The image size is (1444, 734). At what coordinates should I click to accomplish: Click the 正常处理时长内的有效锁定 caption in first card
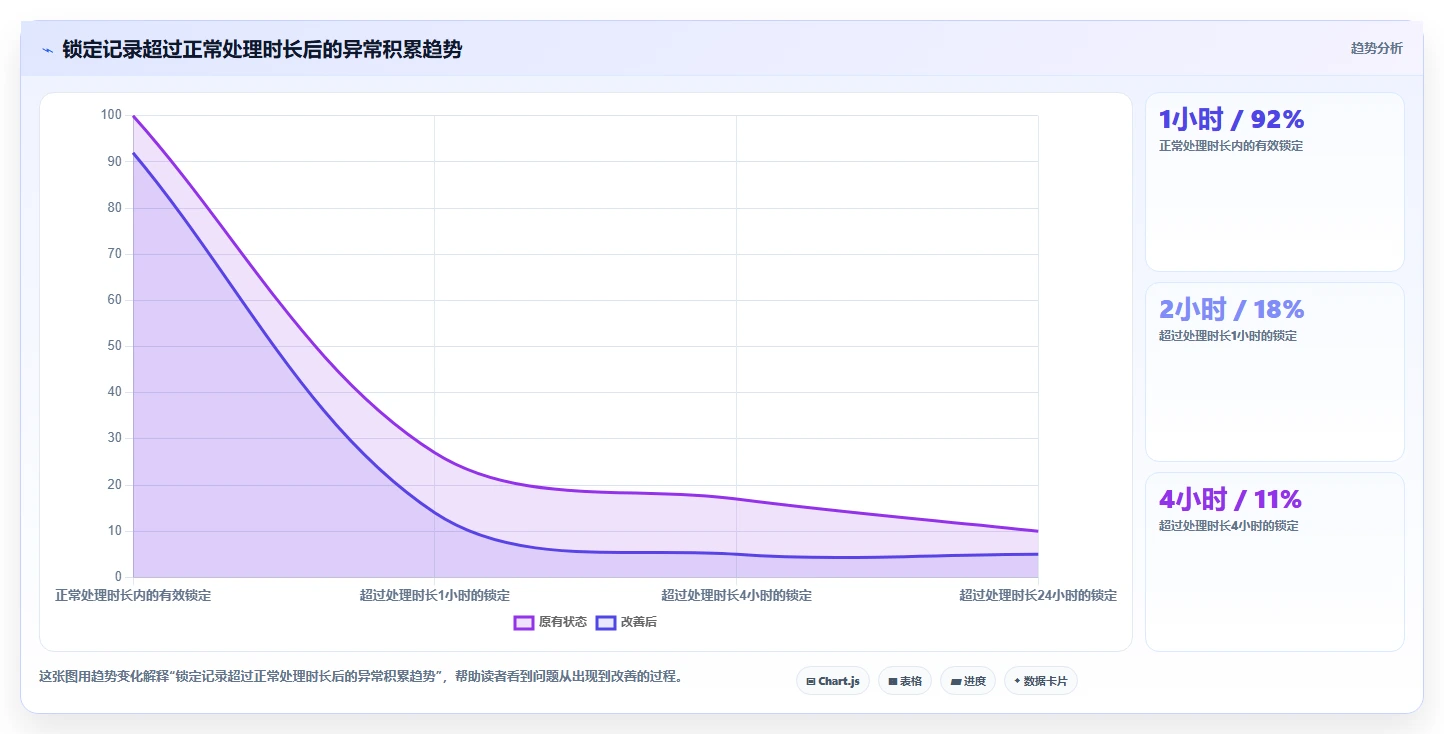(1231, 146)
